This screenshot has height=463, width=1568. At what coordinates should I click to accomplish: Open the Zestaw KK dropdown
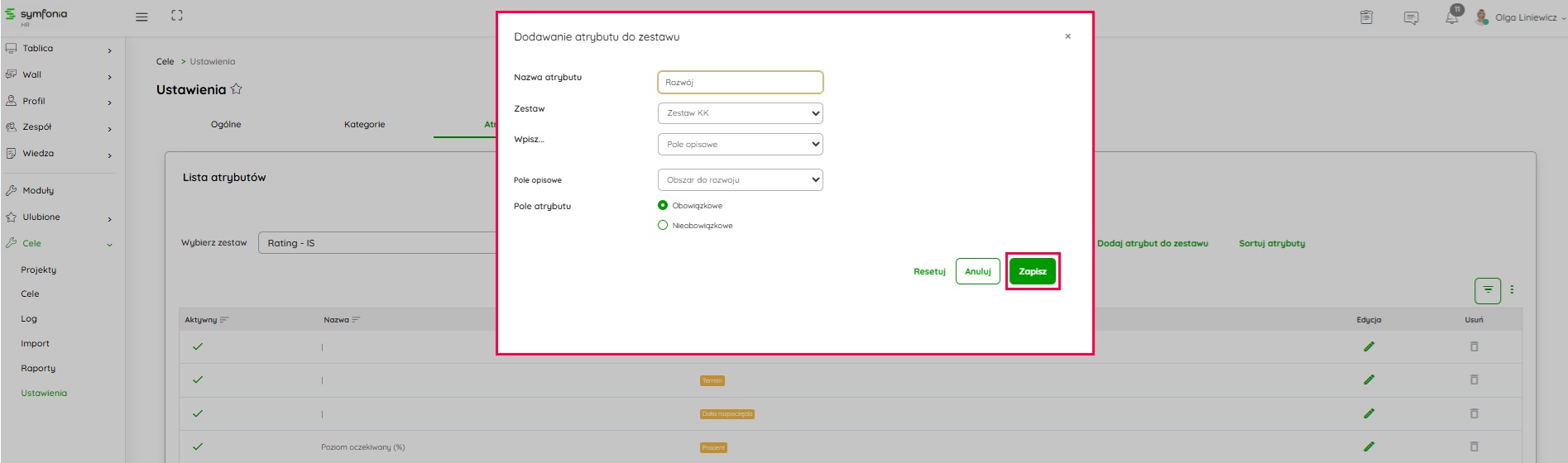tap(740, 113)
